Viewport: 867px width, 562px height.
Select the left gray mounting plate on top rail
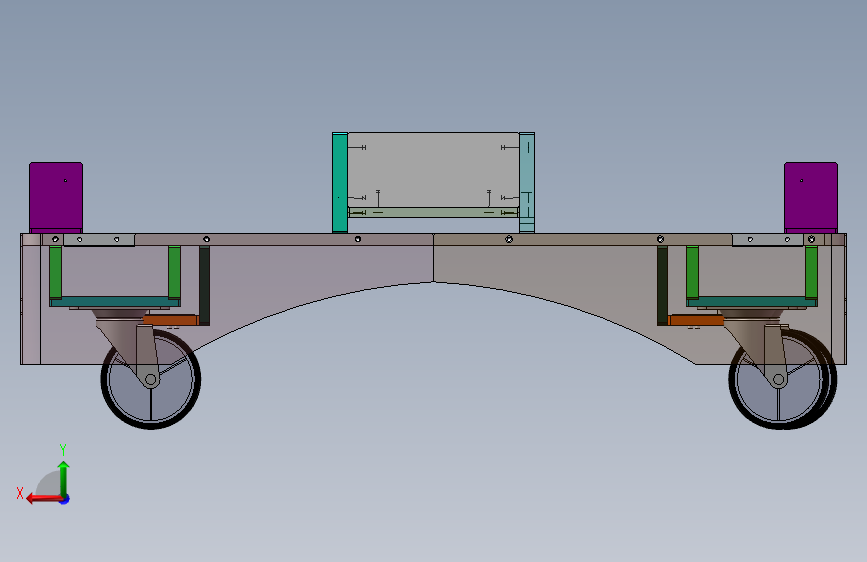pos(99,240)
